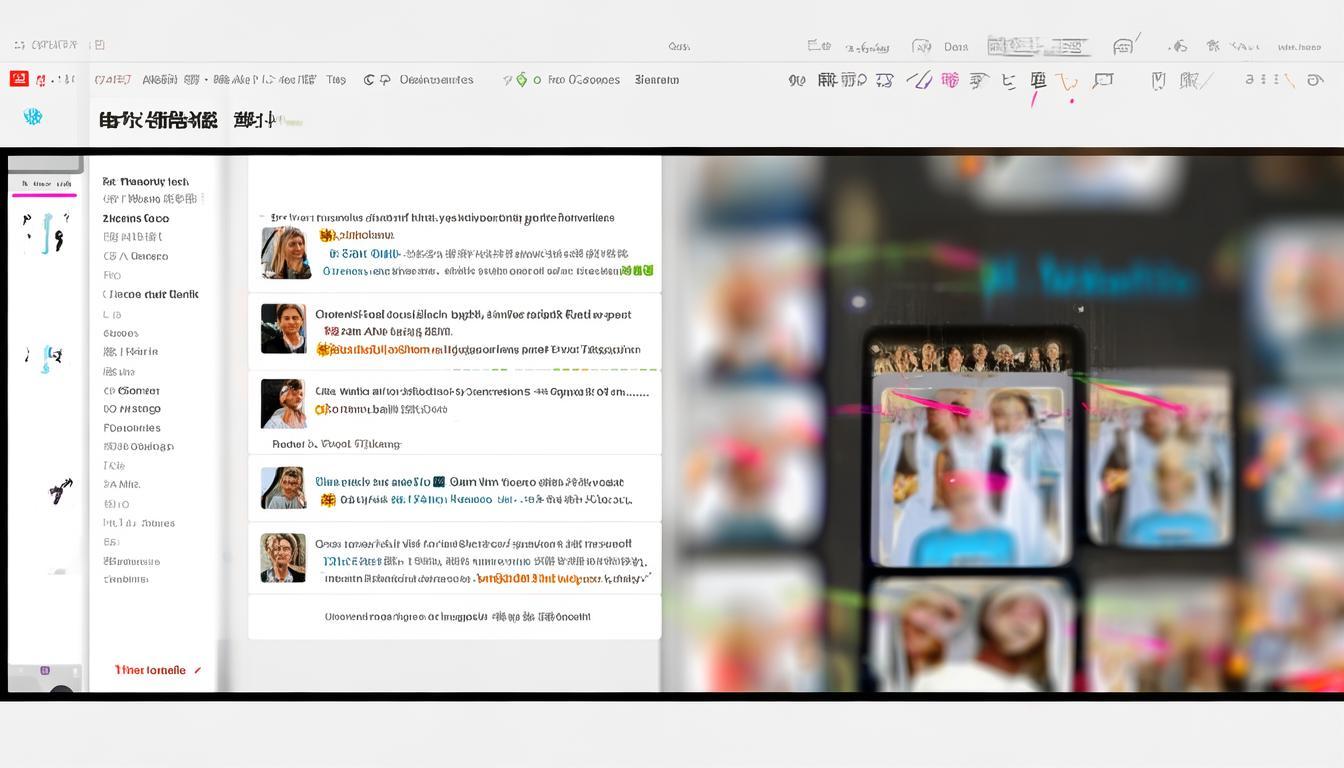Open the "Tas" menu item in the toolbar
This screenshot has width=1344, height=768.
point(336,80)
